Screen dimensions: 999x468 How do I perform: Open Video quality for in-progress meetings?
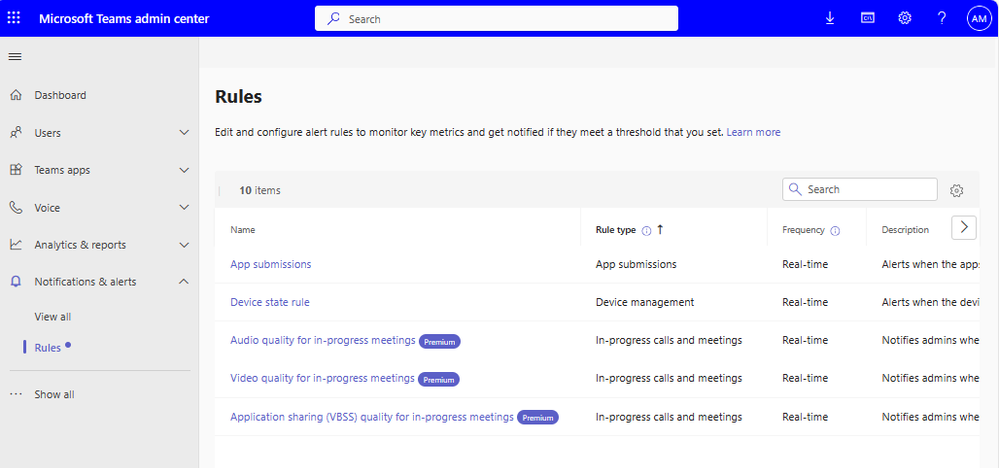click(x=322, y=378)
